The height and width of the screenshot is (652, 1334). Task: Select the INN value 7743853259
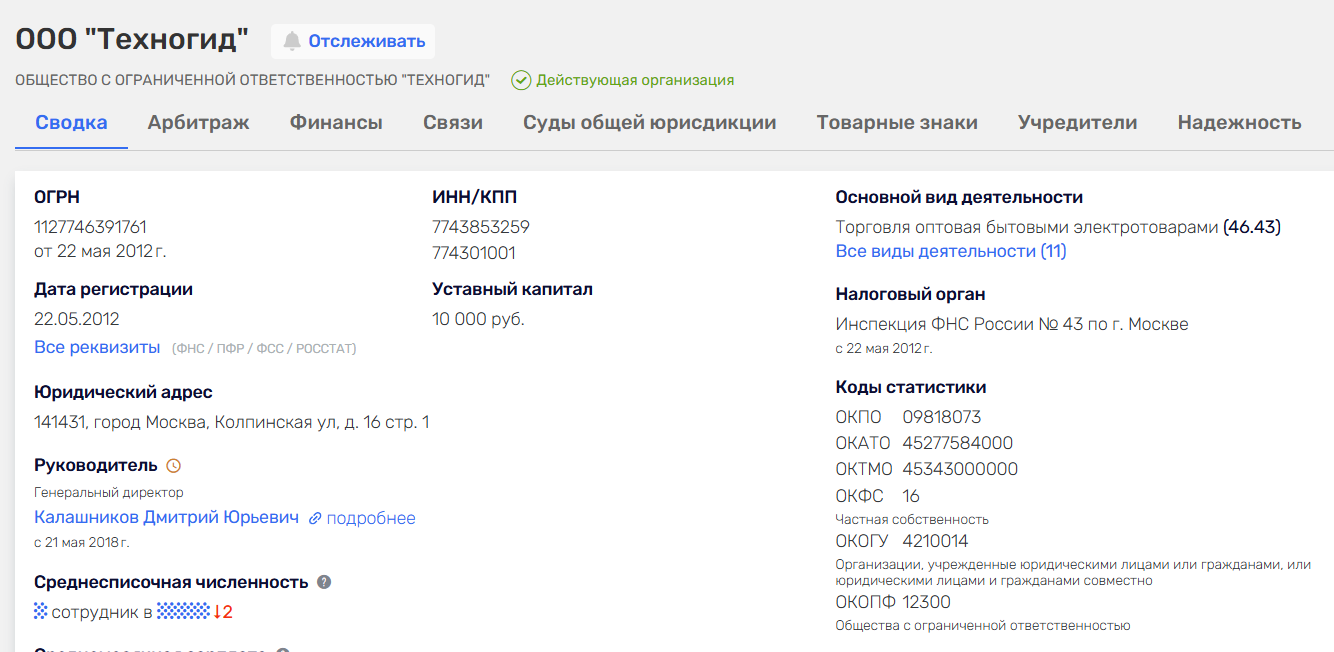[481, 227]
